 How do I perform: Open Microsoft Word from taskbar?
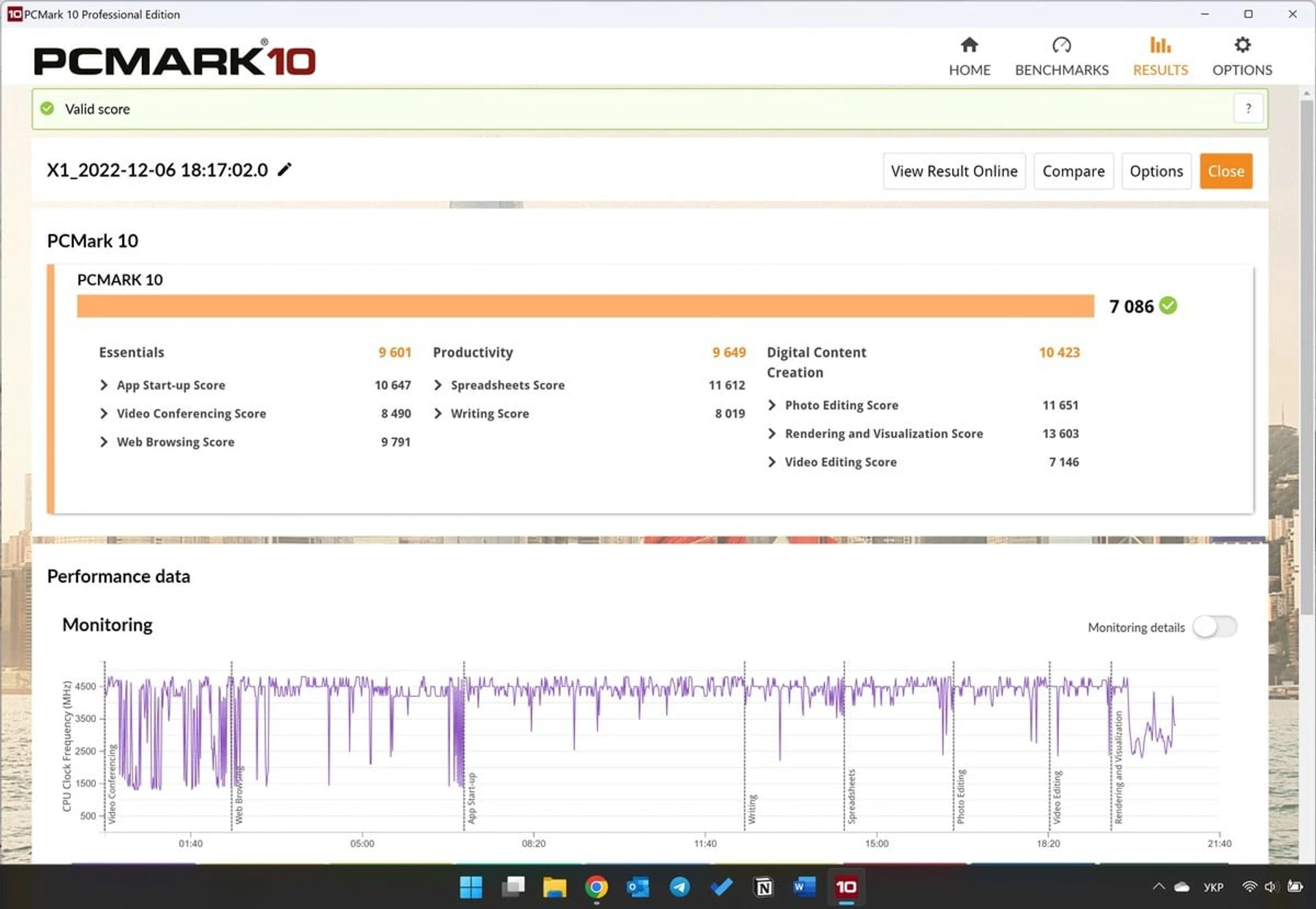click(x=805, y=887)
